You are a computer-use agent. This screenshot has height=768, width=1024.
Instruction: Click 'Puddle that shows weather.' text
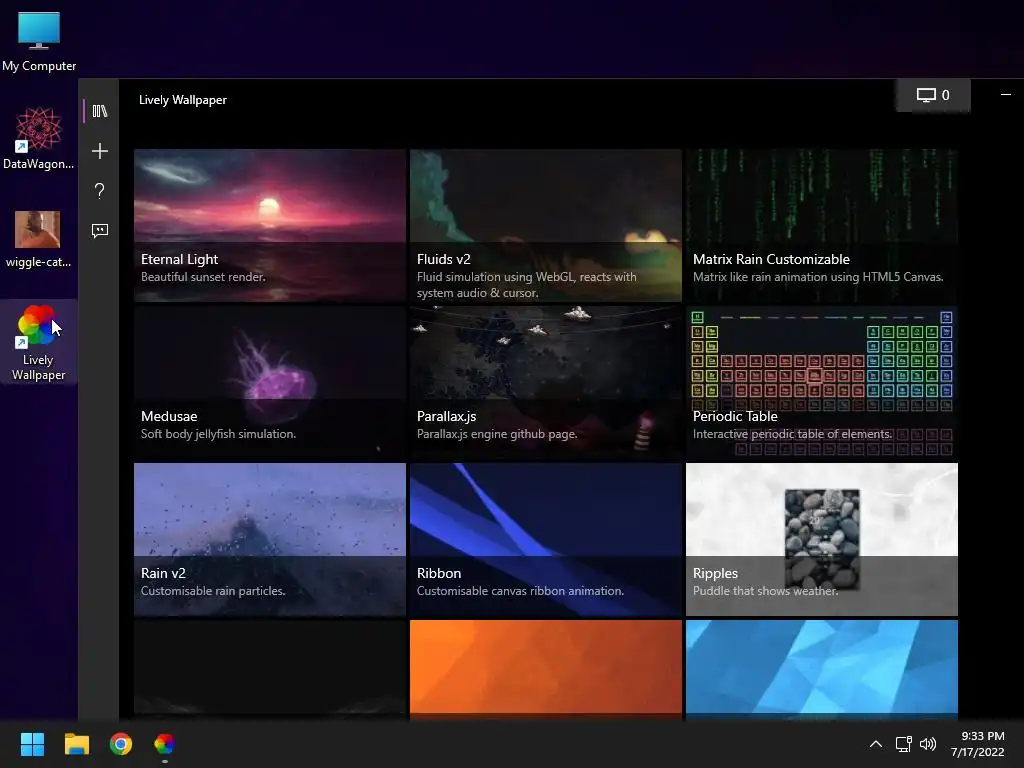point(765,590)
